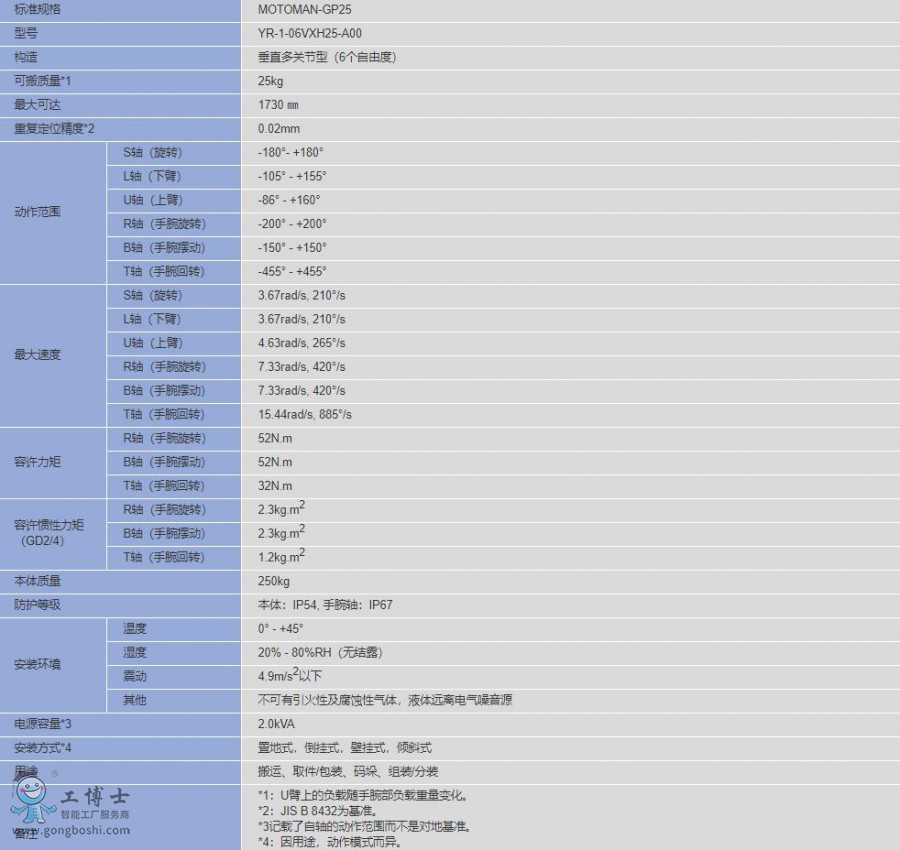Select the T-axis speed 15.44rad/s, 885°/s
This screenshot has height=850, width=900.
(305, 414)
